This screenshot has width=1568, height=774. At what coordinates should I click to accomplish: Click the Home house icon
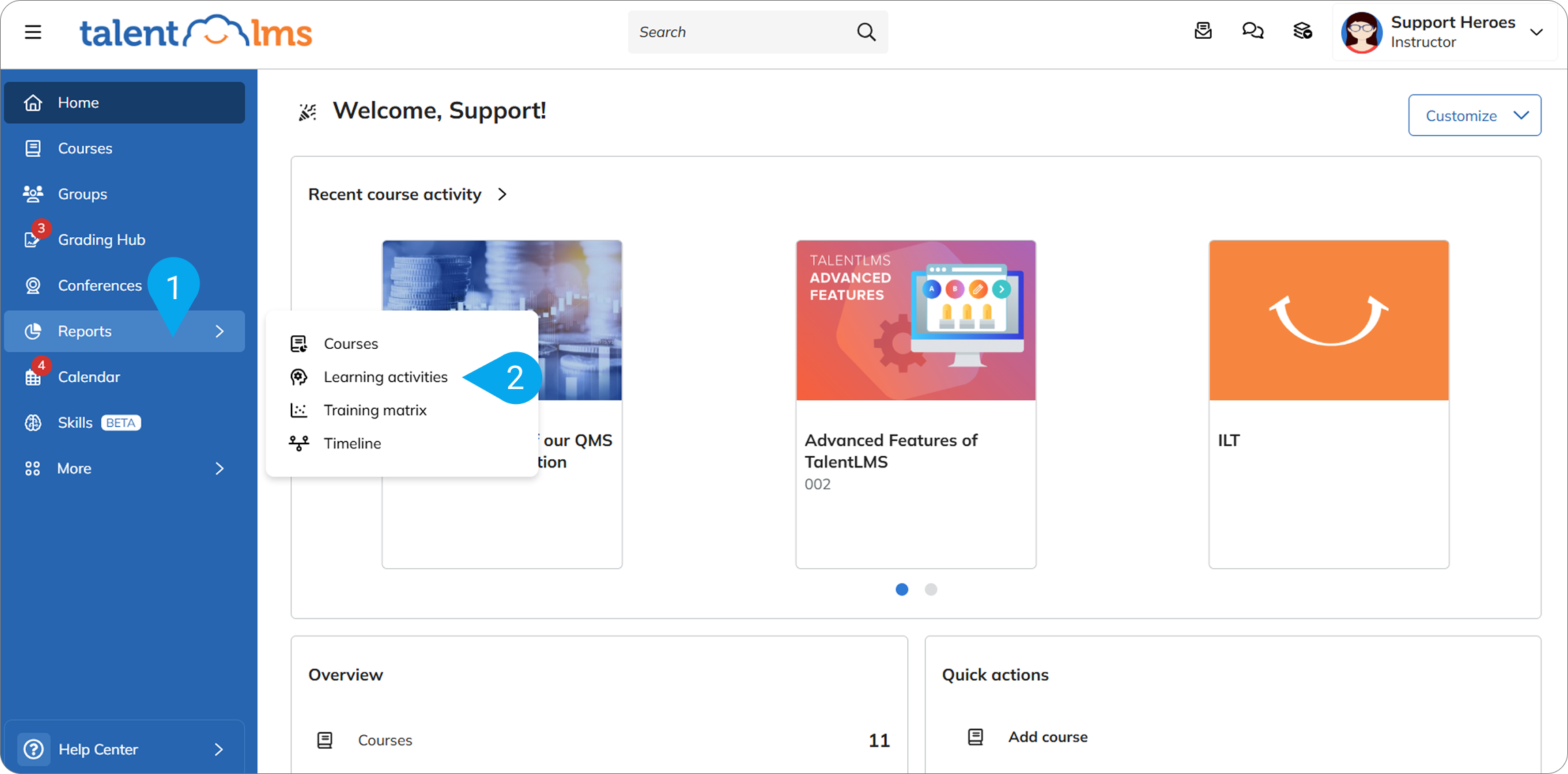33,102
